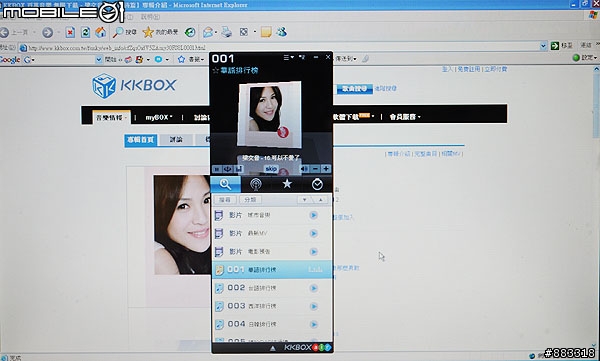This screenshot has height=361, width=600.
Task: Play channel 004 日韓排行榜
Action: pos(313,324)
